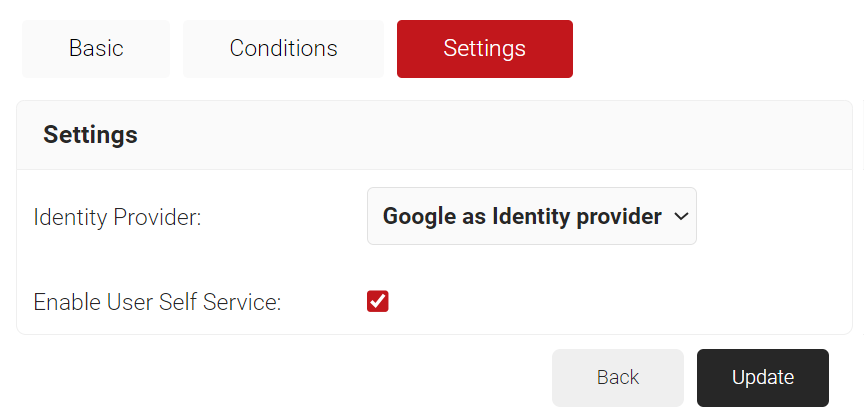Click the 'Identity Provider:' label
864x418 pixels.
(x=117, y=217)
